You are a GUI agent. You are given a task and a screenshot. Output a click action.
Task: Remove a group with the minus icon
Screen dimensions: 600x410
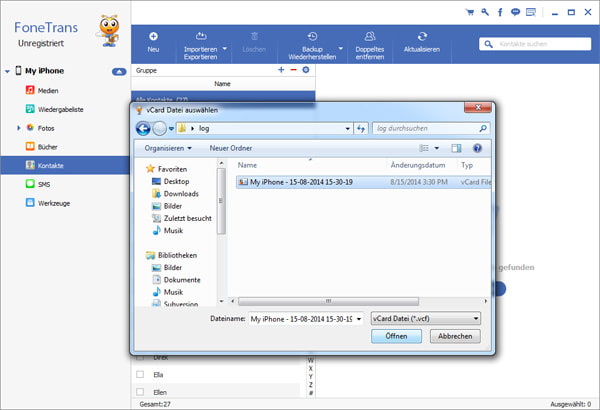[293, 70]
